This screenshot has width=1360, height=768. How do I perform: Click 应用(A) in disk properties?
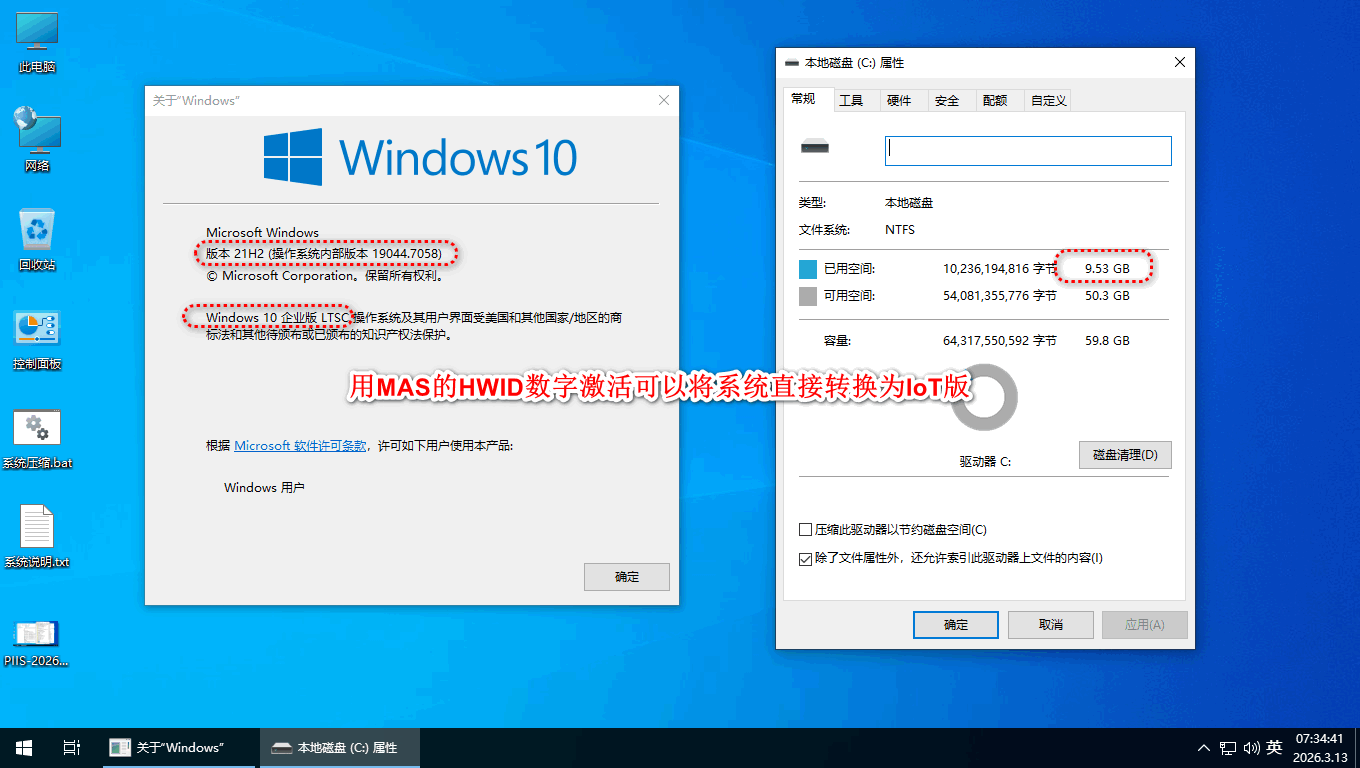click(x=1145, y=625)
